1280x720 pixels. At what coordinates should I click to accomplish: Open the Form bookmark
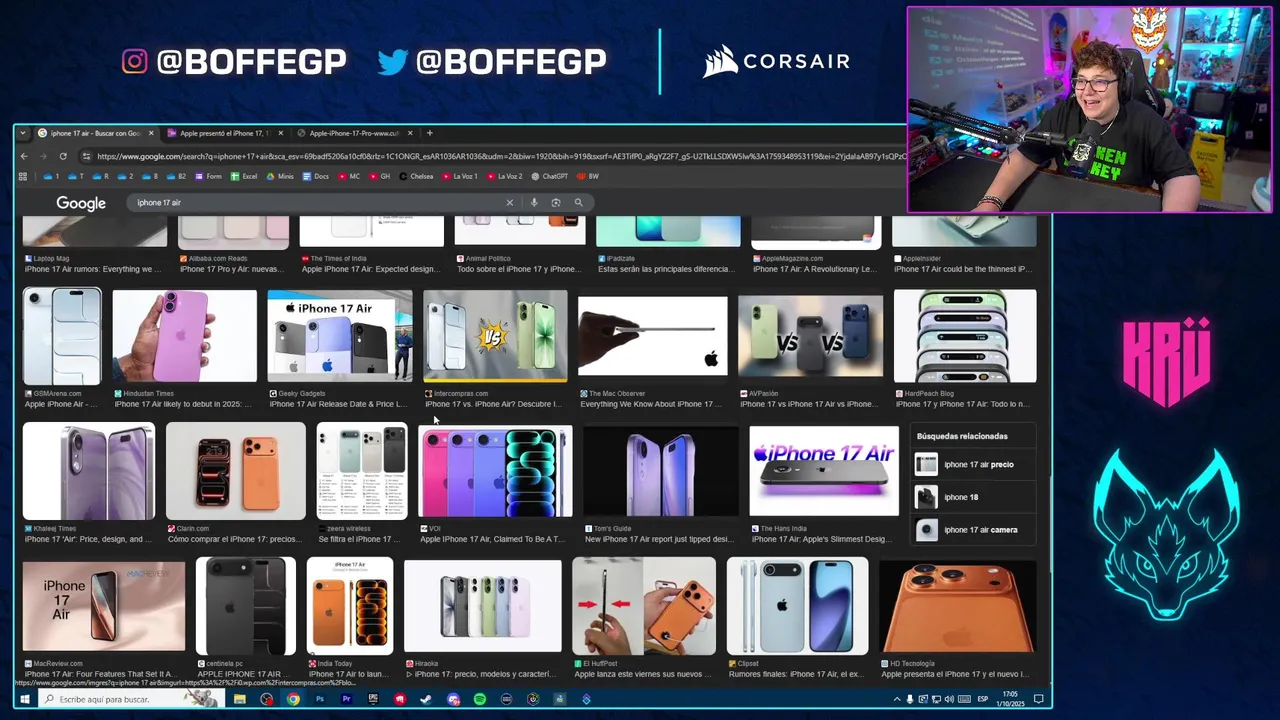click(209, 176)
